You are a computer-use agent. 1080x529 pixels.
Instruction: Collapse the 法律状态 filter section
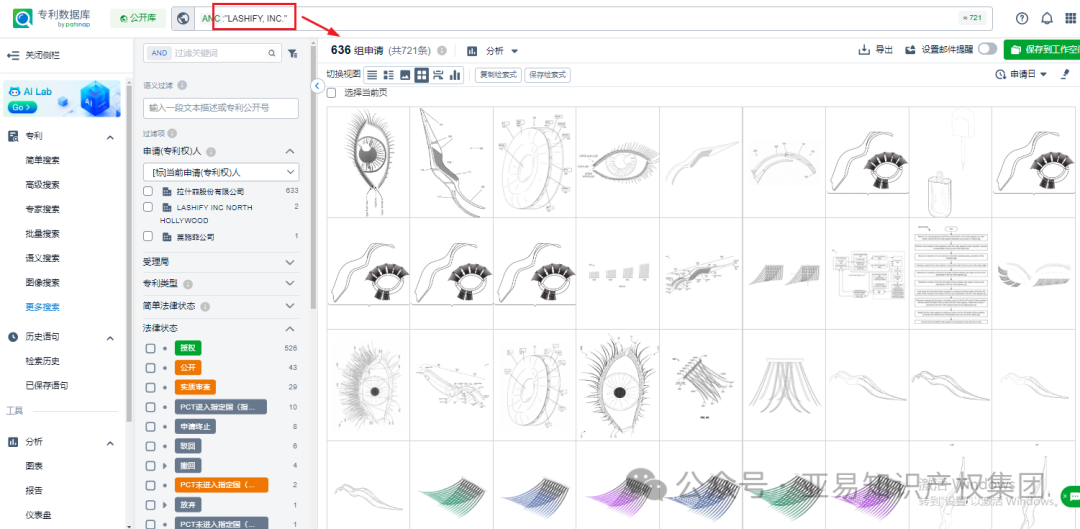(290, 329)
